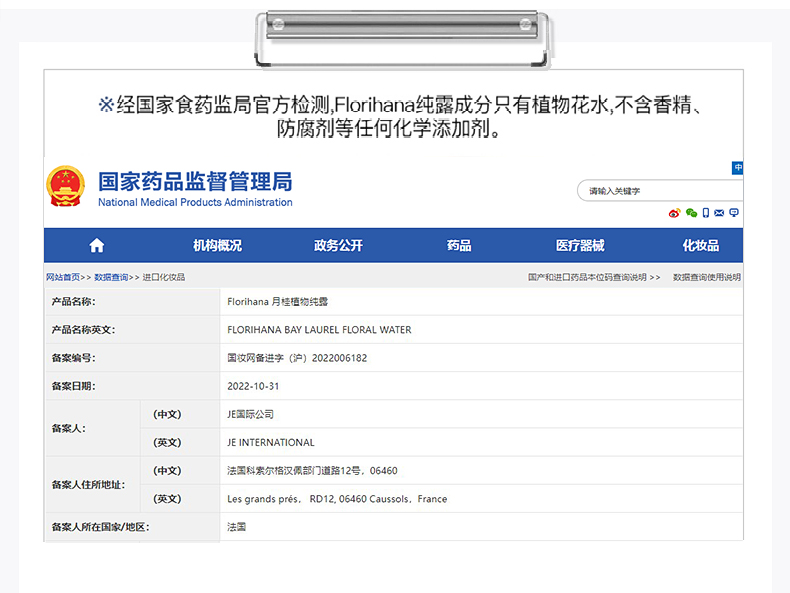Click the 备案编号 label
Screen dimensions: 790x593
74,358
